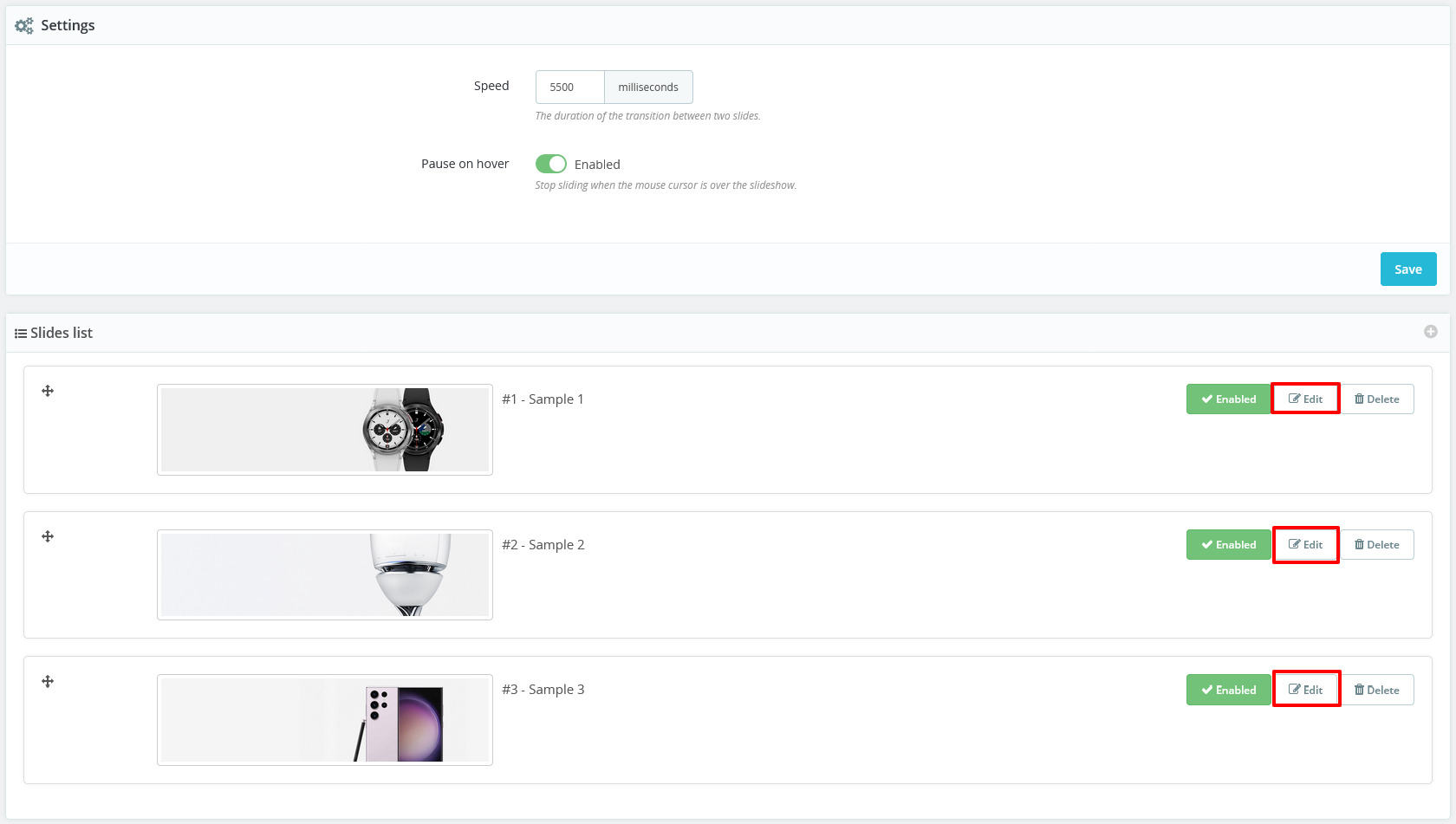Delete the Sample 3 slide

(1377, 690)
